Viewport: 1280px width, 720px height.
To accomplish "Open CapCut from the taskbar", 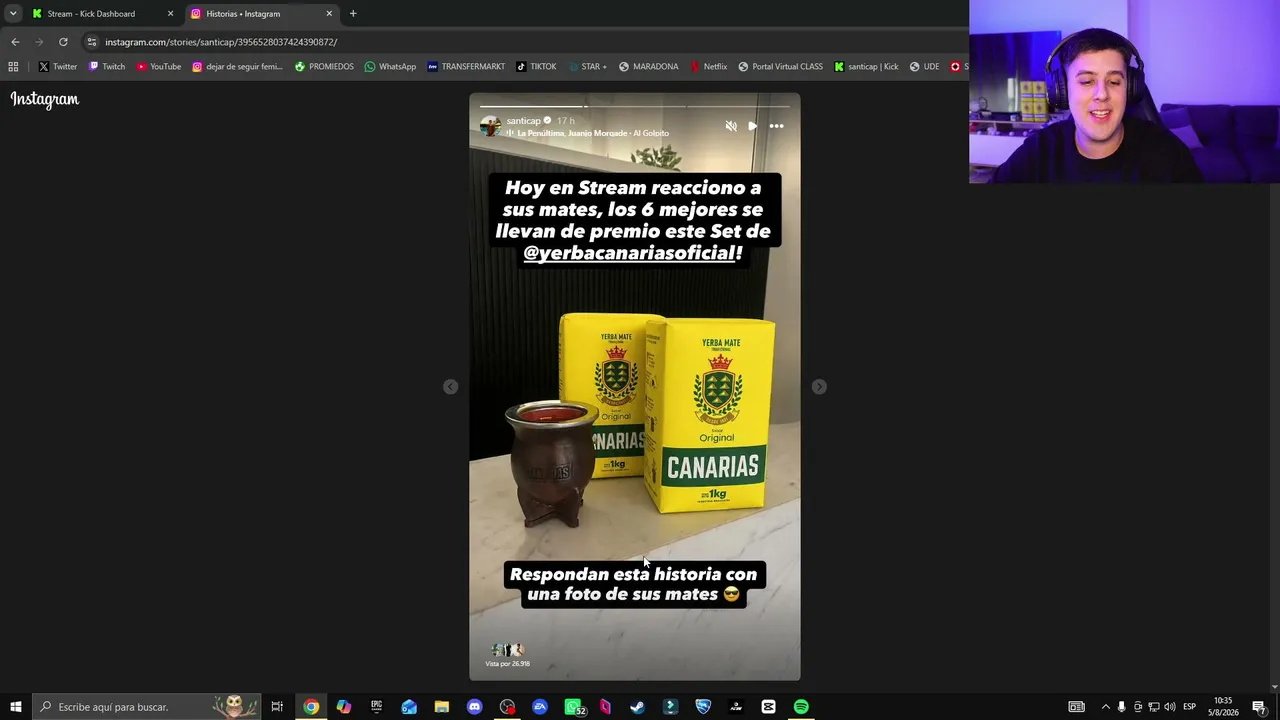I will pos(768,707).
